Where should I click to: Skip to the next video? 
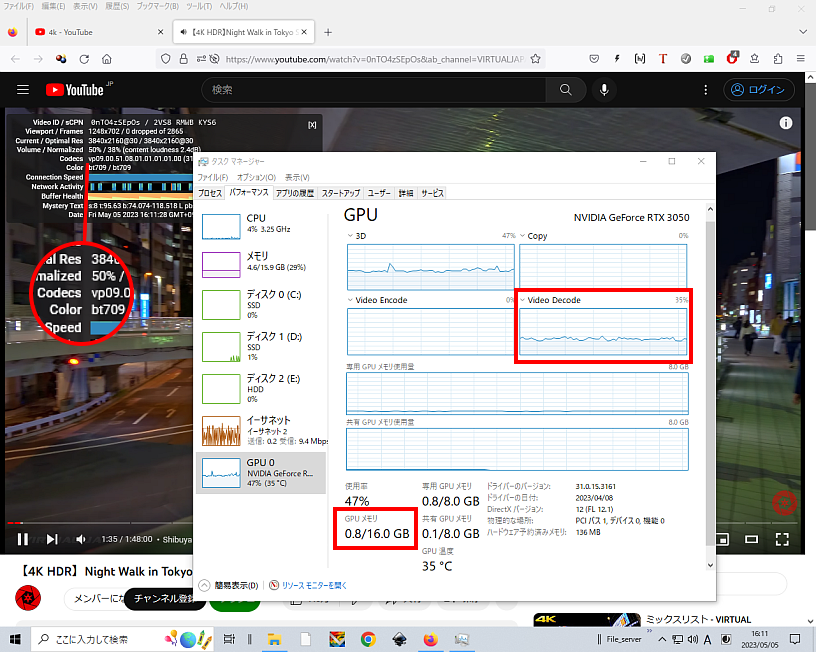52,539
